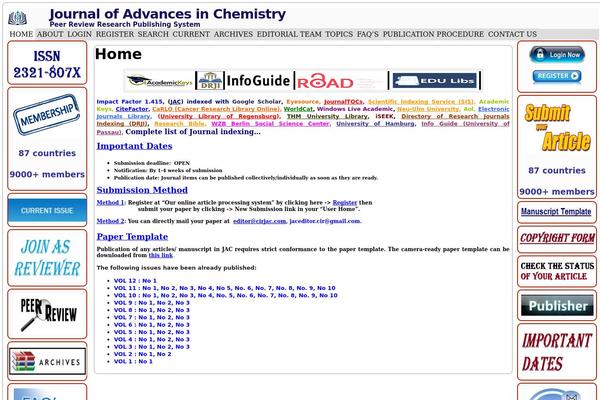The width and height of the screenshot is (600, 400).
Task: Go to LOGIN in navigation bar
Action: (x=79, y=34)
